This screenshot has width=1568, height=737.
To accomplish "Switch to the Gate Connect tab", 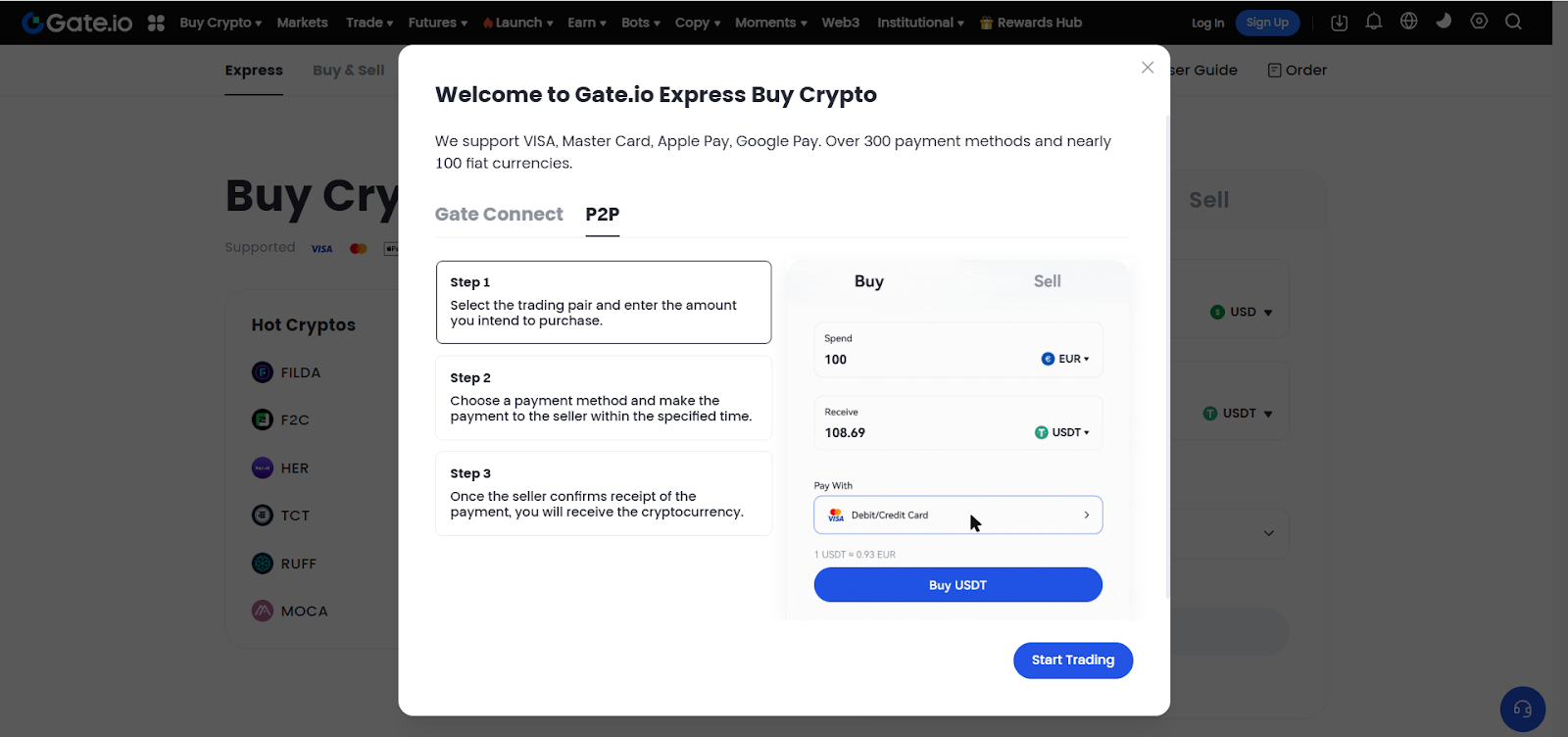I will (499, 214).
